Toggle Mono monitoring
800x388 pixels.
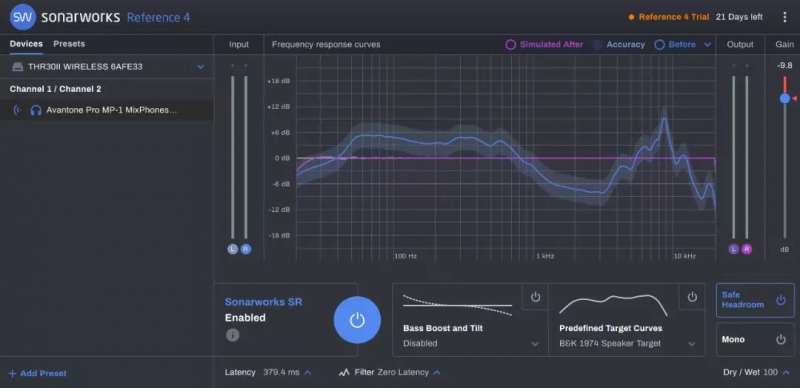pyautogui.click(x=755, y=340)
